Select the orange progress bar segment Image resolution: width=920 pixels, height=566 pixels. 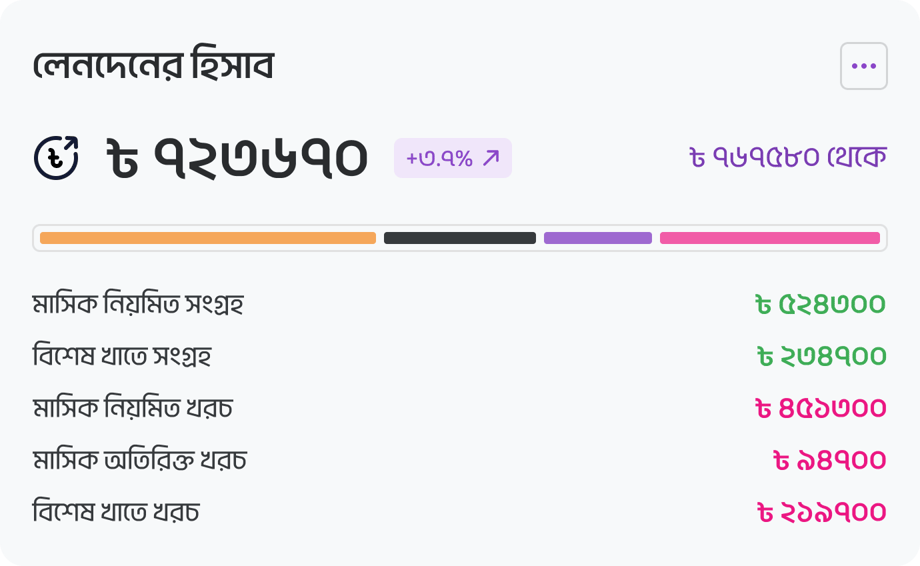coord(208,238)
